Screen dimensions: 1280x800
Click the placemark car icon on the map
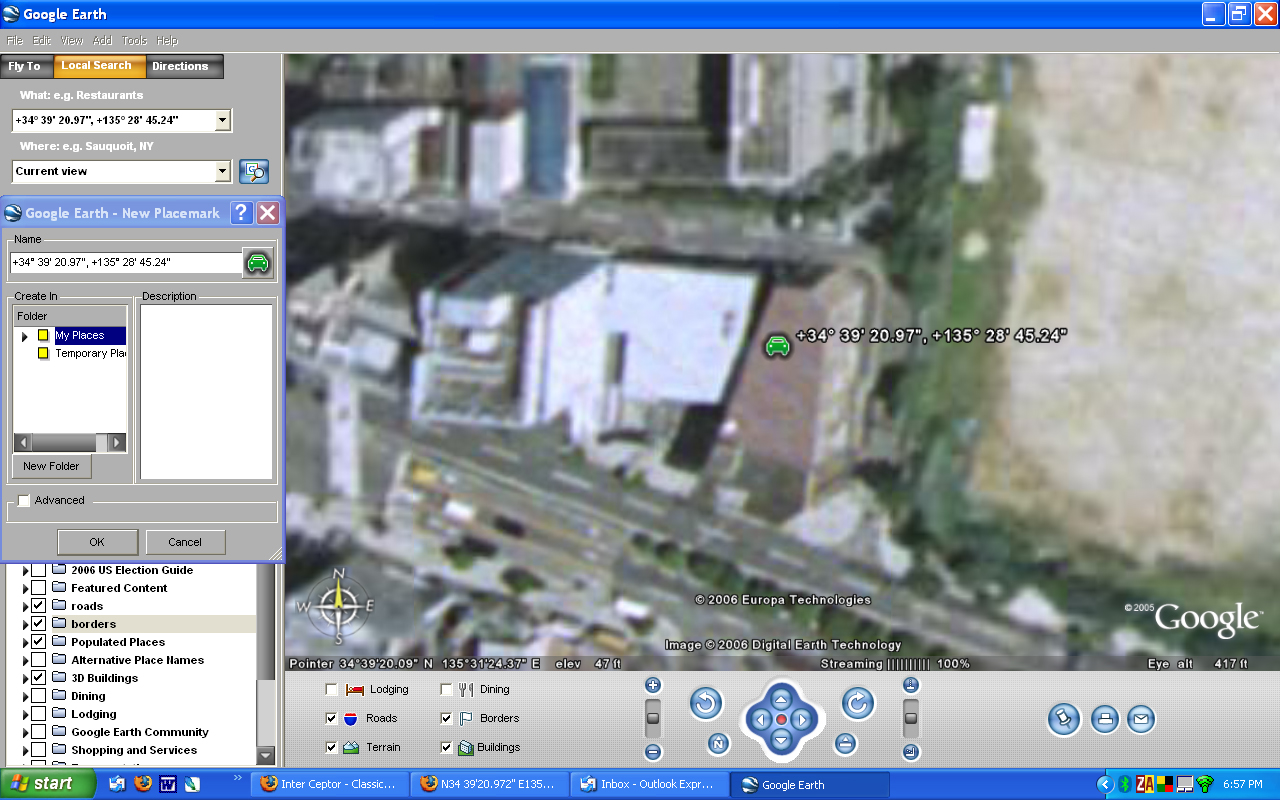pyautogui.click(x=777, y=346)
